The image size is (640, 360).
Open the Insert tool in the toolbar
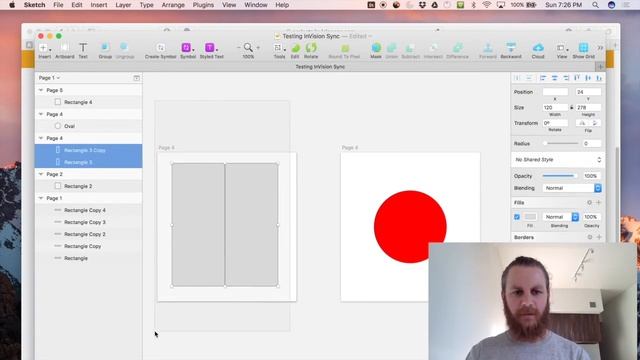(44, 51)
